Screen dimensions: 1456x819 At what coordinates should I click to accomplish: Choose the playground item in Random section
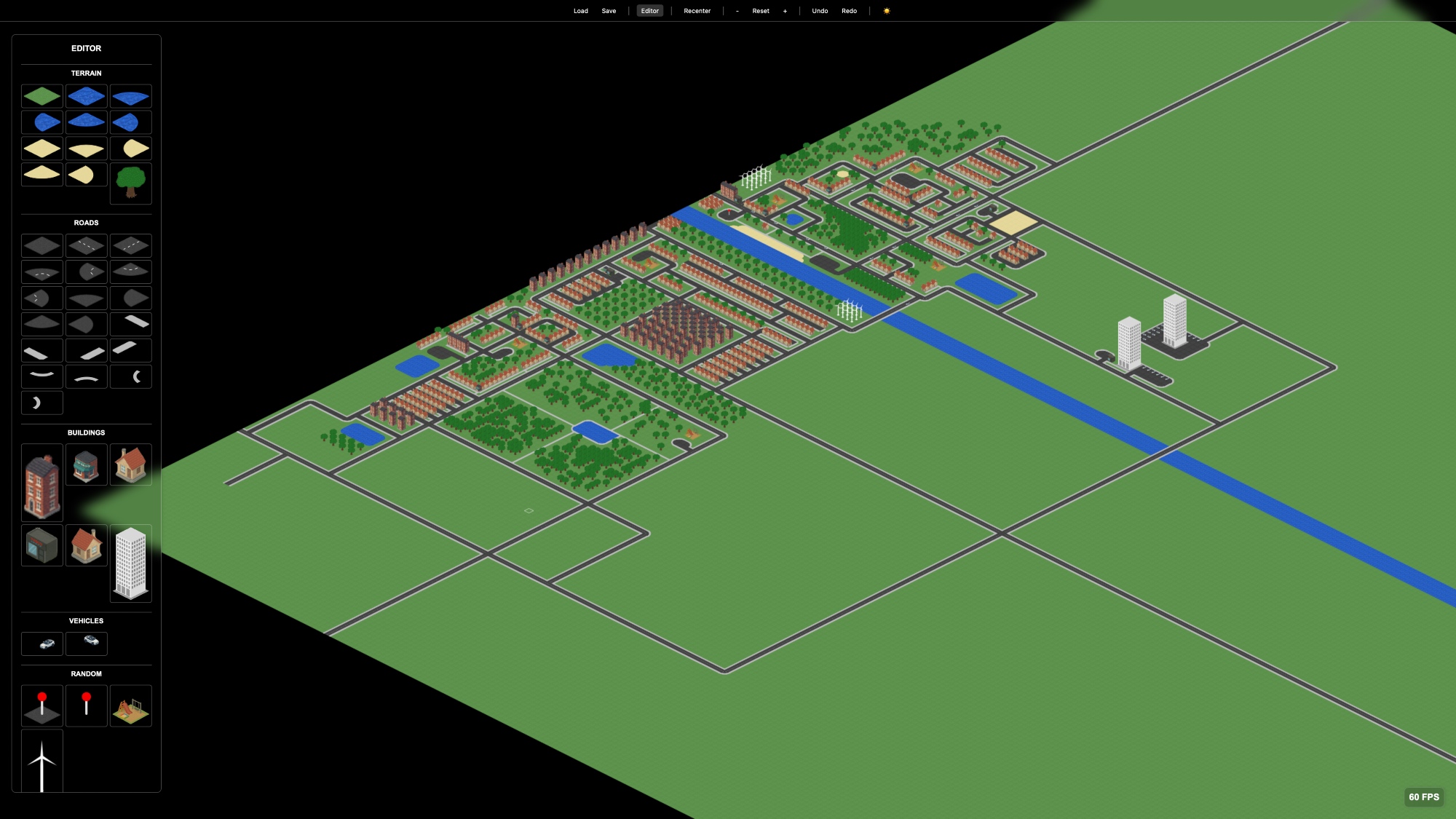click(131, 706)
